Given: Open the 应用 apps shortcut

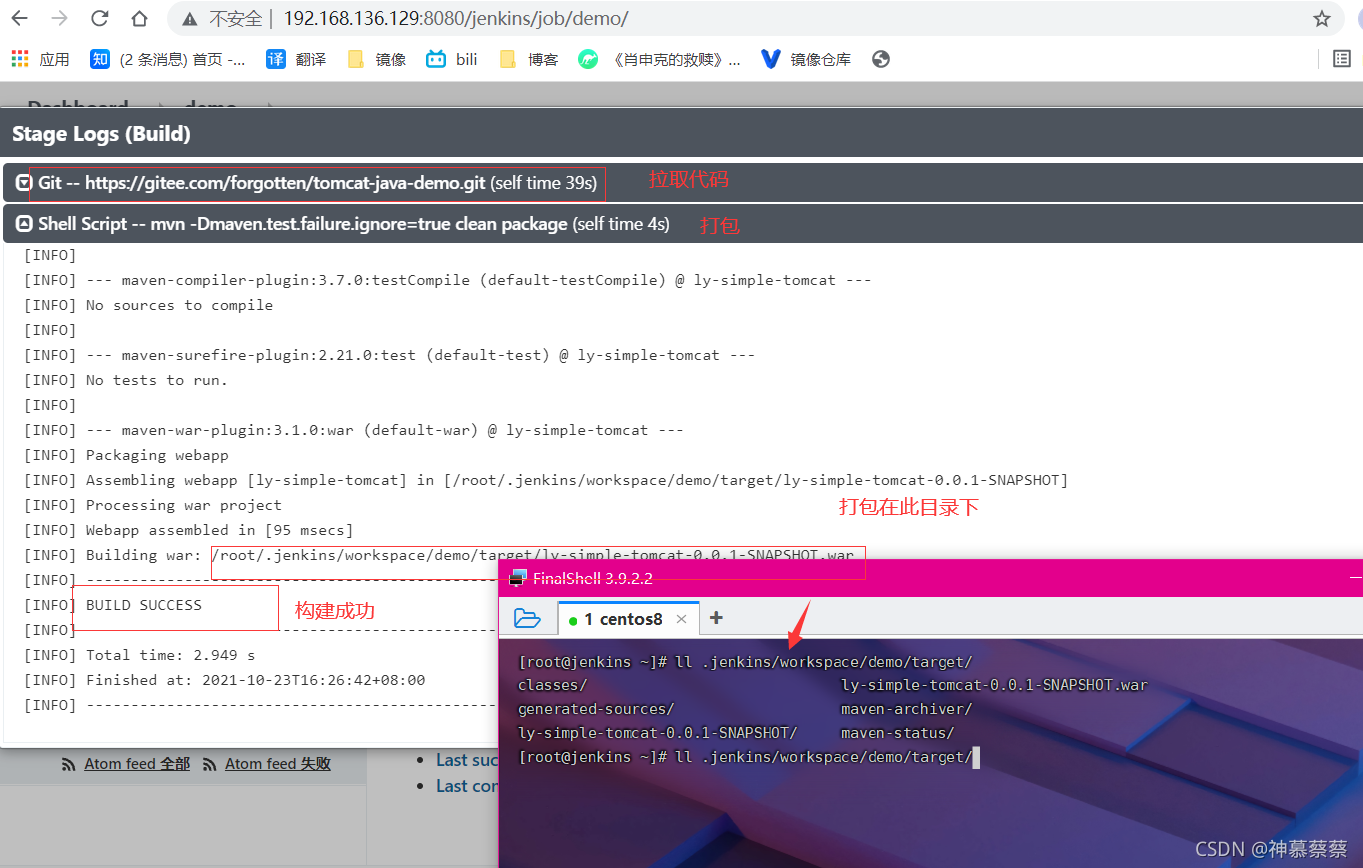Looking at the screenshot, I should pos(41,59).
